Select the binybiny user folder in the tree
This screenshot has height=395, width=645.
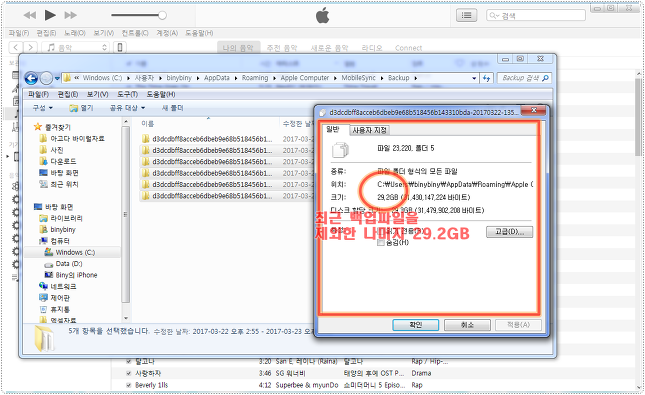(x=58, y=230)
